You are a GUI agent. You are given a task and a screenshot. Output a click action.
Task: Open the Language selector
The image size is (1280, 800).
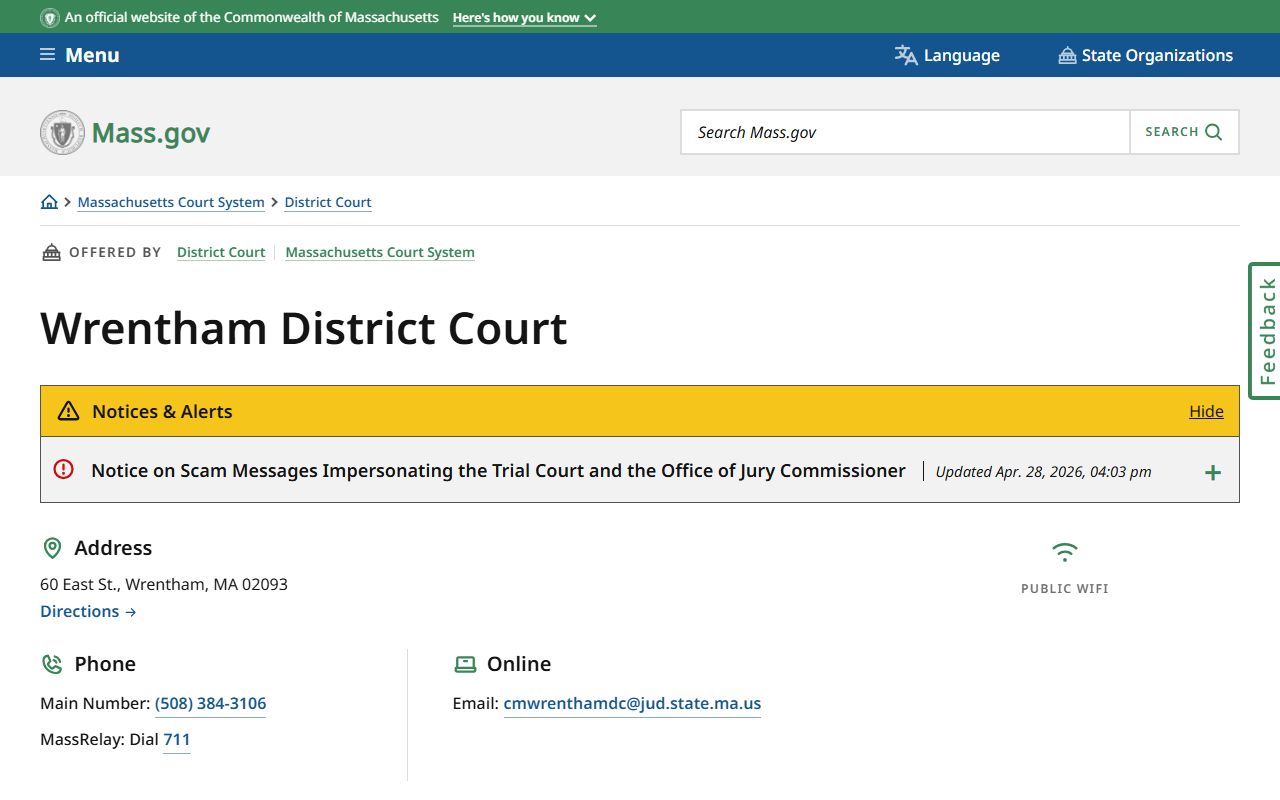point(947,55)
